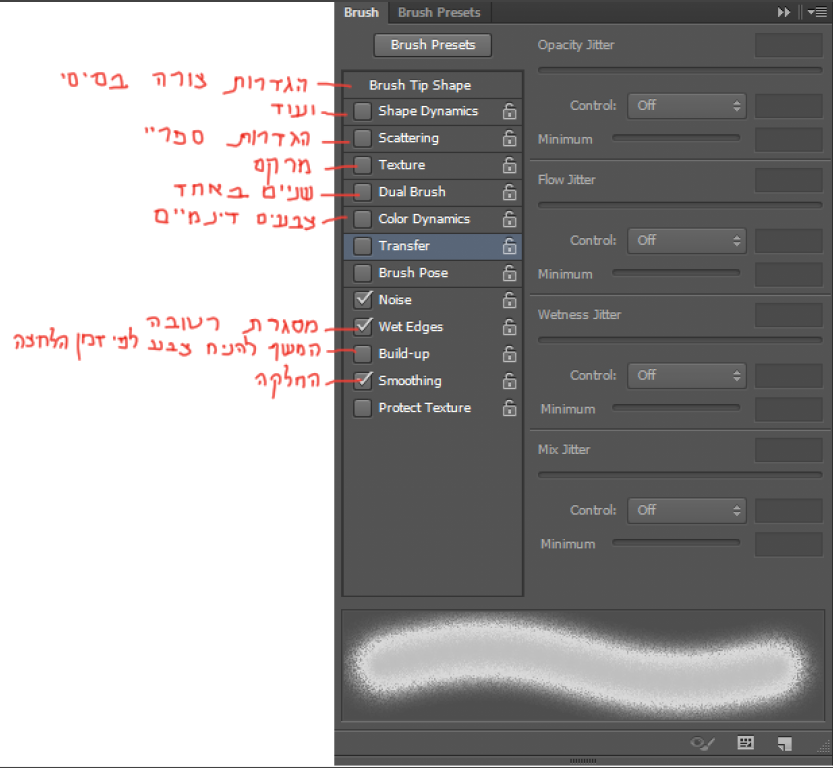Screen dimensions: 833x768
Task: Click the Mix Jitter value field
Action: click(x=788, y=450)
